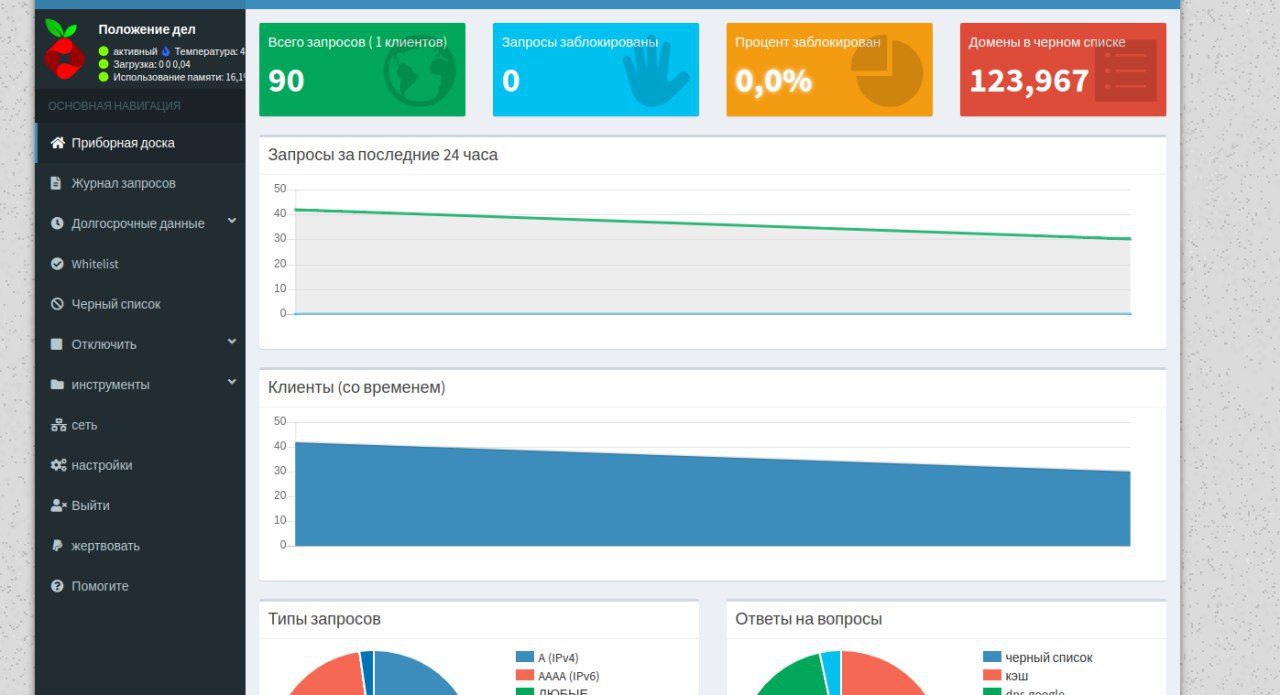The width and height of the screenshot is (1280, 695).
Task: Open the сеть menu item
Action: pos(140,425)
